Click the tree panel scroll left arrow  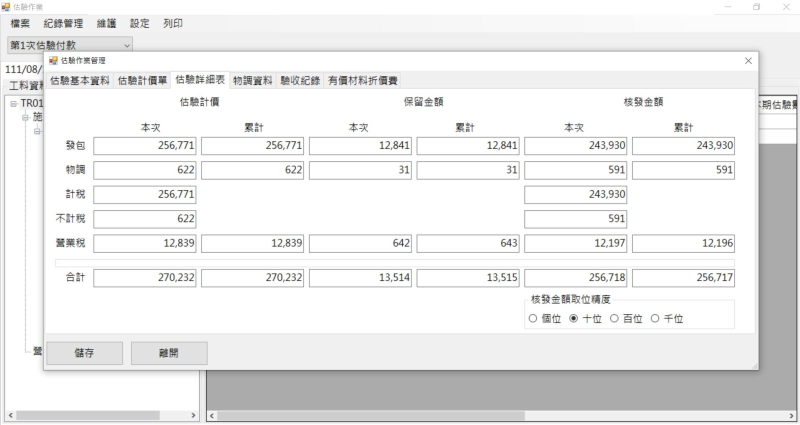(x=11, y=415)
